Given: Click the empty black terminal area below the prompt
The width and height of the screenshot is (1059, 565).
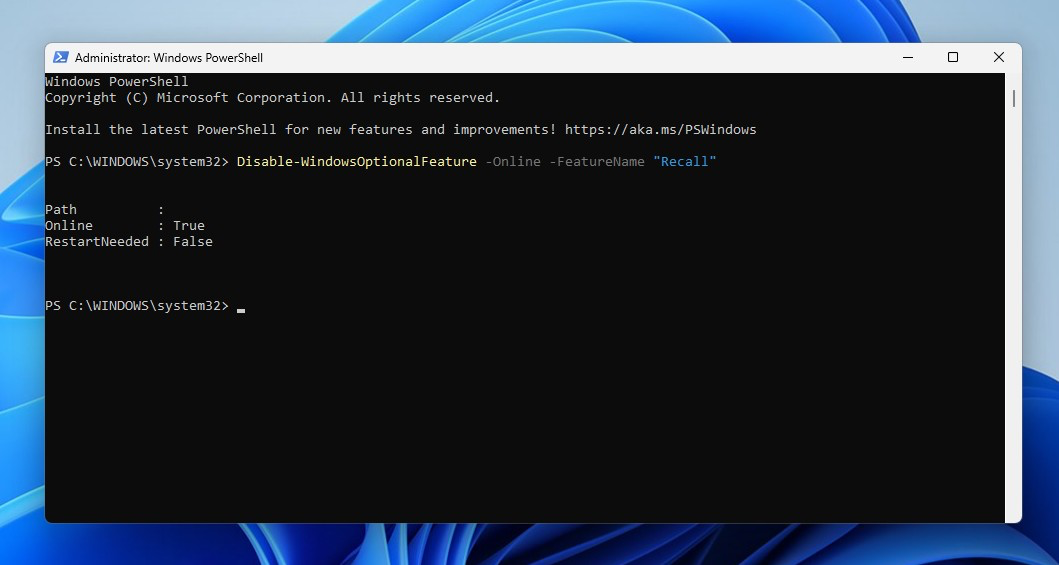Looking at the screenshot, I should point(520,420).
